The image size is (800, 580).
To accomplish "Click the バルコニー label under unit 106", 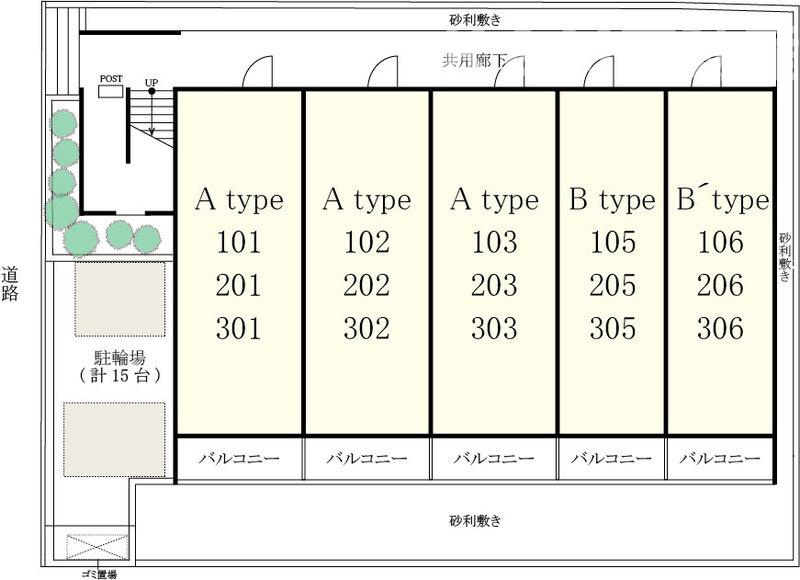I will click(x=718, y=456).
